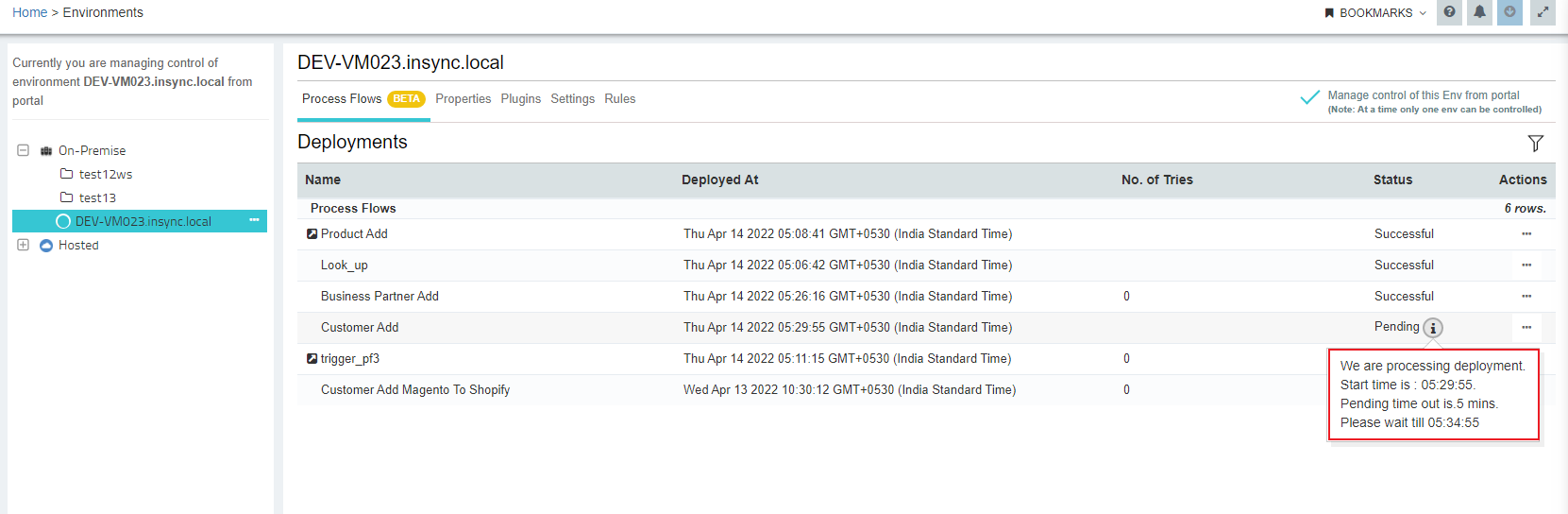Open the Deployments filter funnel icon
This screenshot has width=1568, height=514.
(1535, 143)
